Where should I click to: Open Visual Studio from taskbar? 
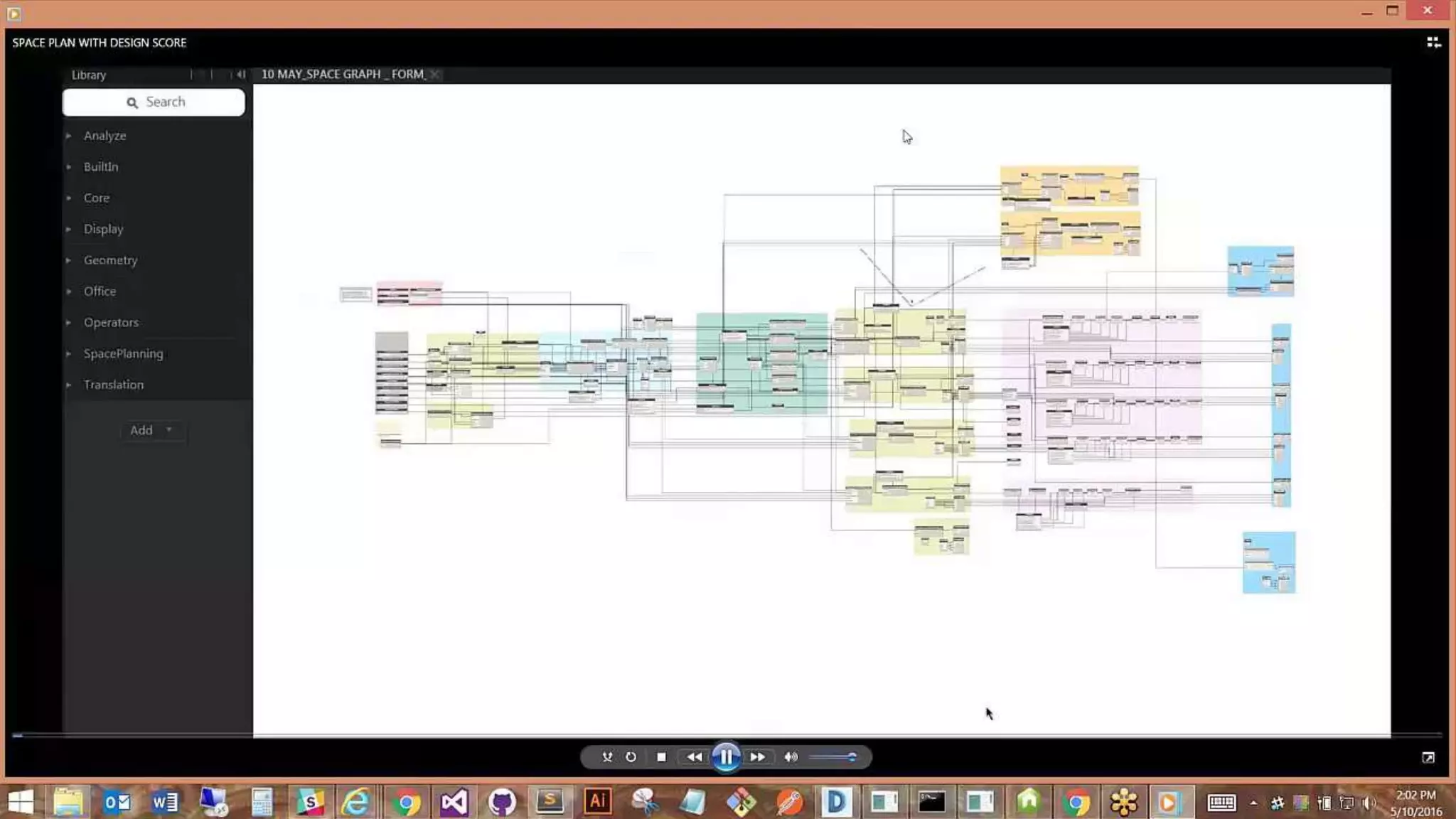[454, 803]
